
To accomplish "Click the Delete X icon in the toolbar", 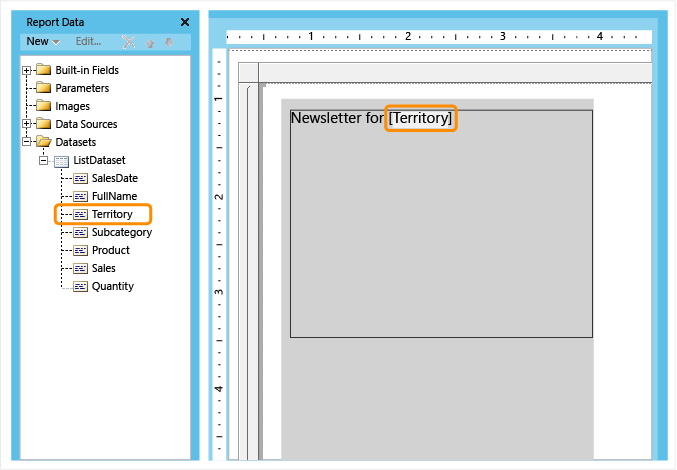I will tap(129, 42).
